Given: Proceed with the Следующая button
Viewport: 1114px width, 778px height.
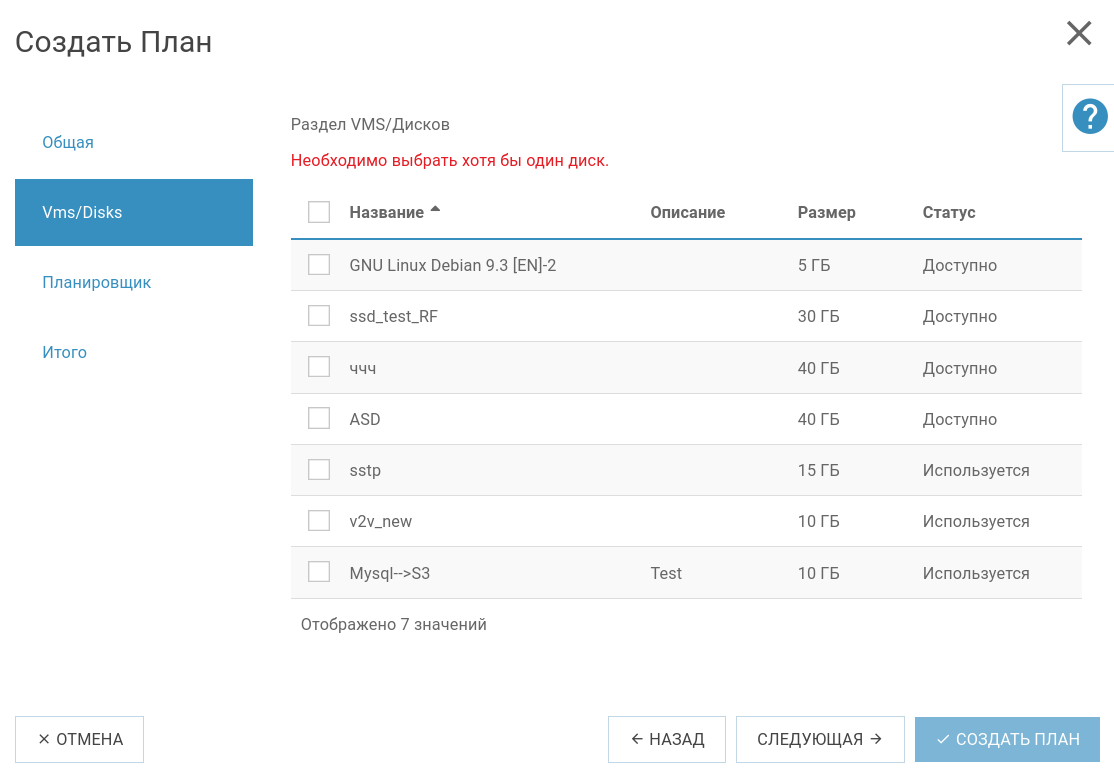Looking at the screenshot, I should (x=820, y=740).
